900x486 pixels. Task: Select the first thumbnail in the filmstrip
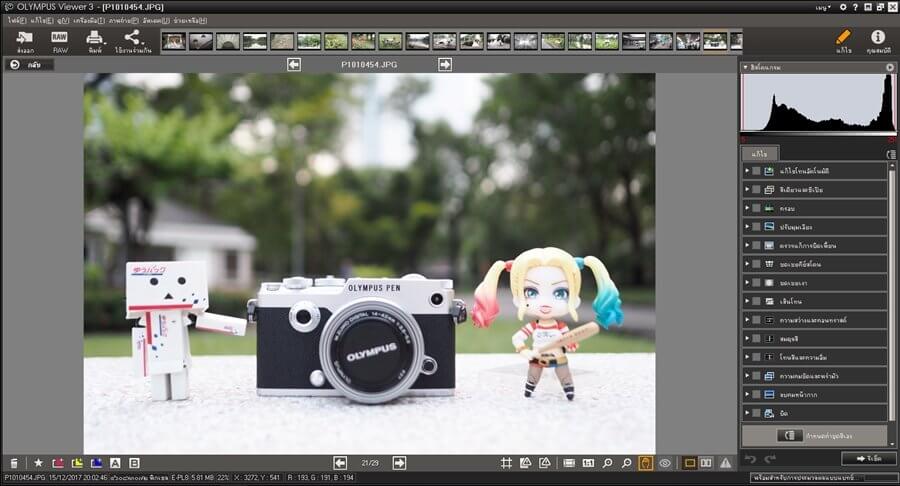[173, 41]
